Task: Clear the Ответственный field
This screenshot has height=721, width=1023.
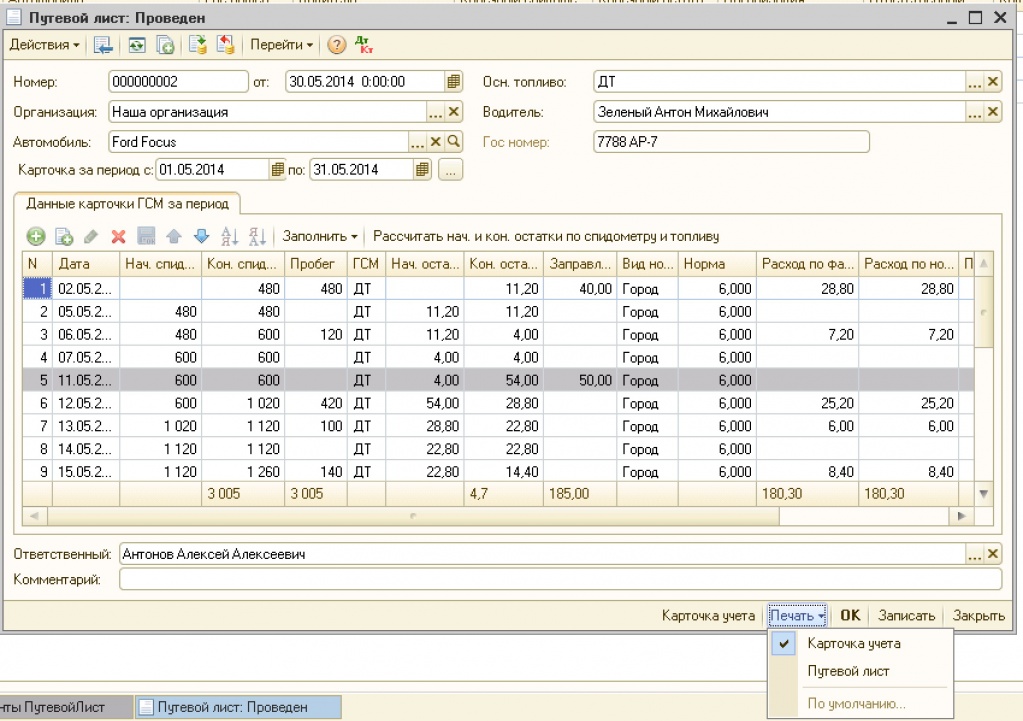Action: coord(992,554)
